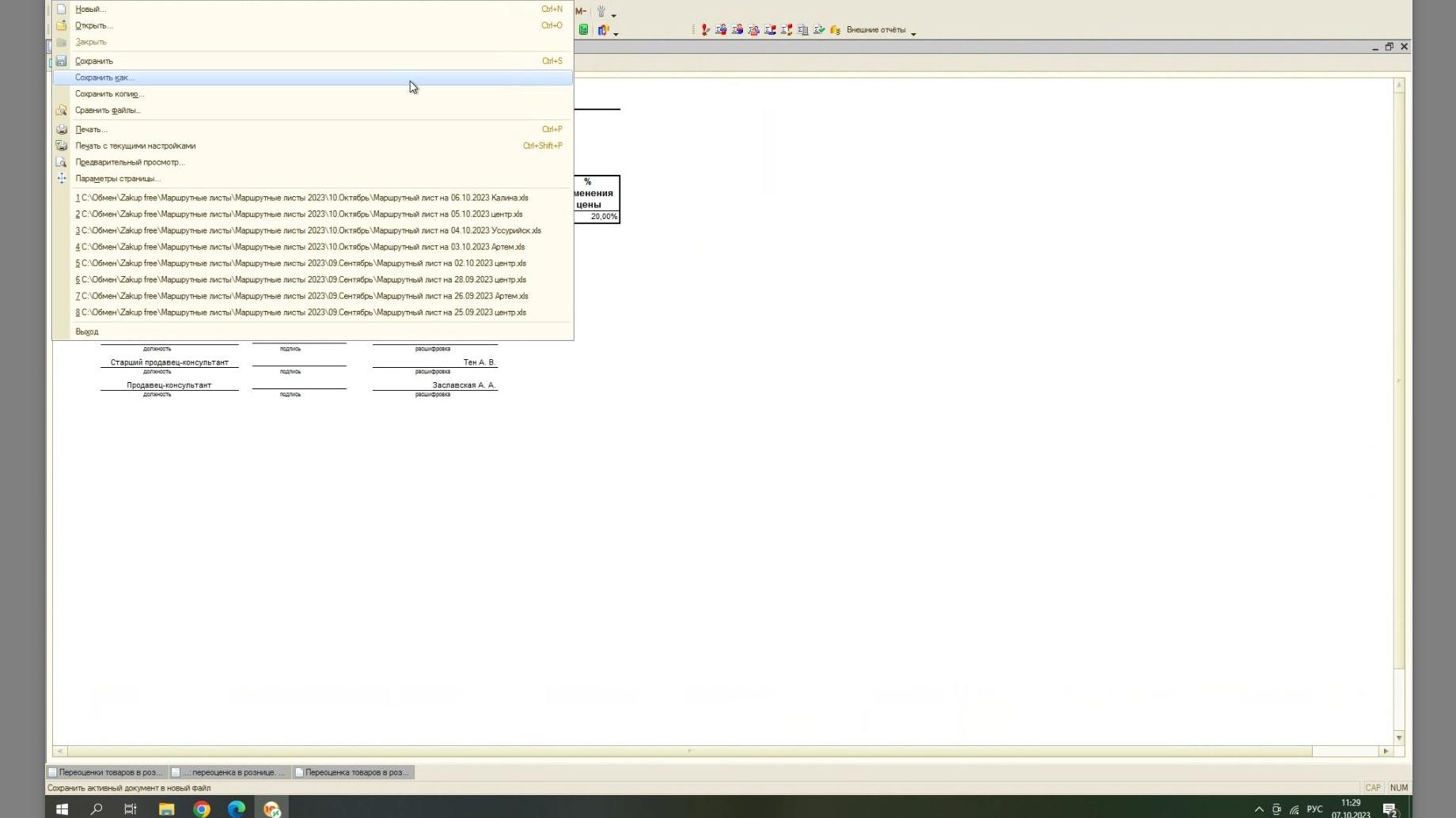Open recent file Маршрутный лист на 28.09.2023 центр.xls

(x=313, y=280)
